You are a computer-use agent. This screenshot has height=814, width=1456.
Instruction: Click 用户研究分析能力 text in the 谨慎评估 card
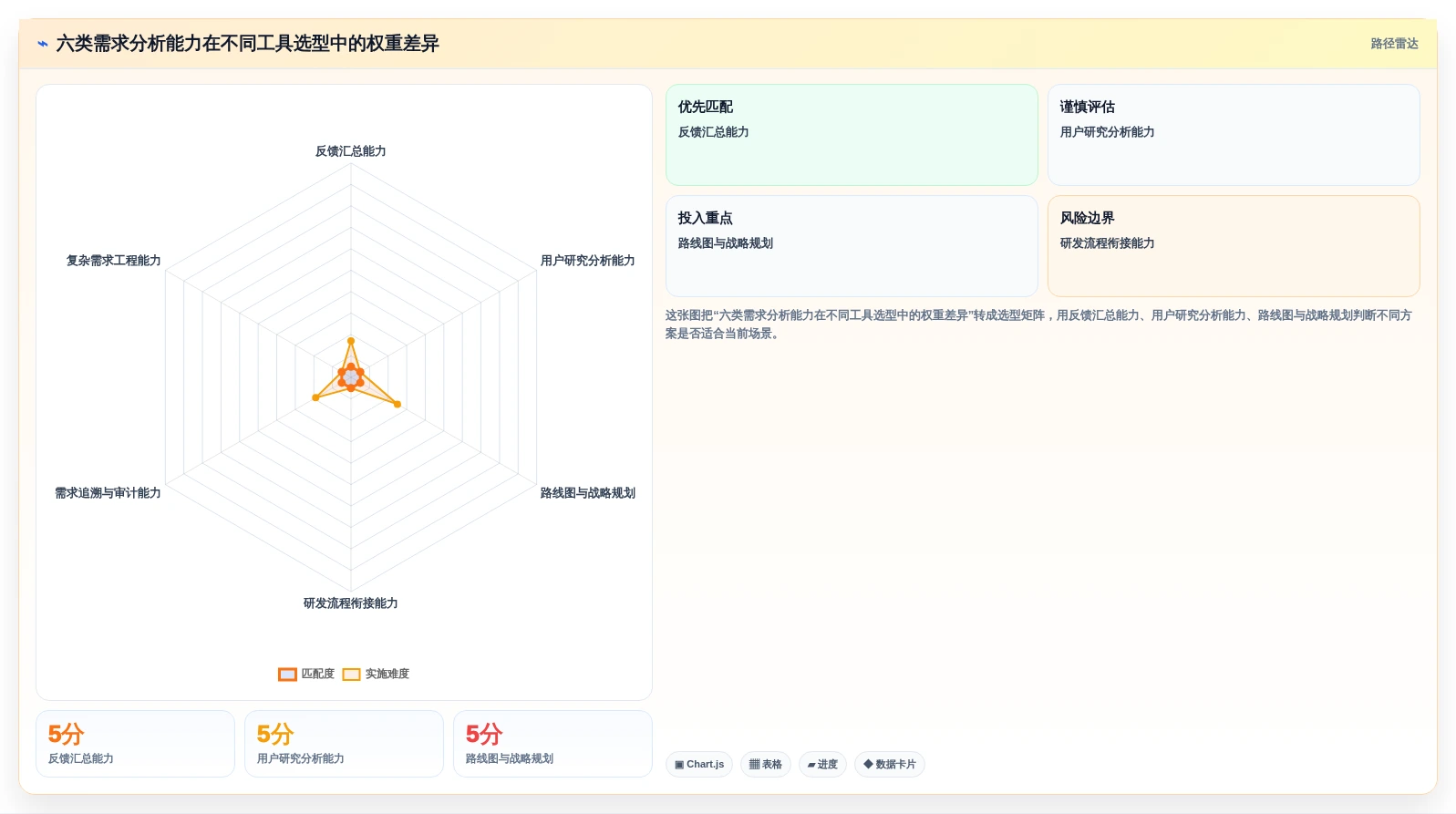(1107, 132)
